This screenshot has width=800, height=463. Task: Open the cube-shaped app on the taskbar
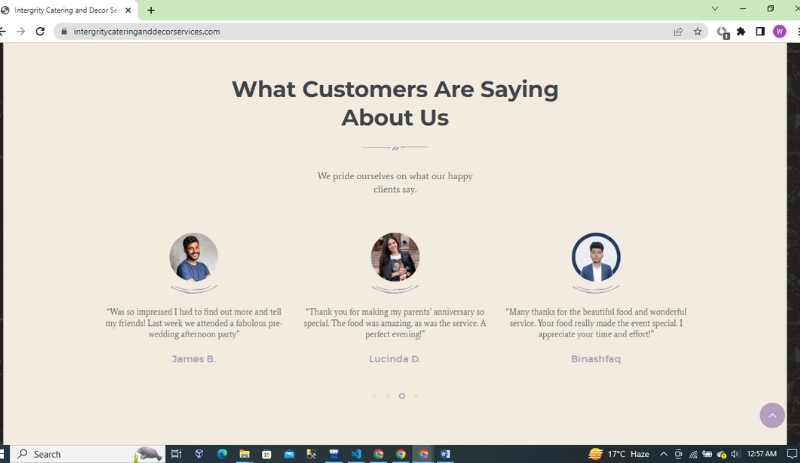pyautogui.click(x=199, y=454)
